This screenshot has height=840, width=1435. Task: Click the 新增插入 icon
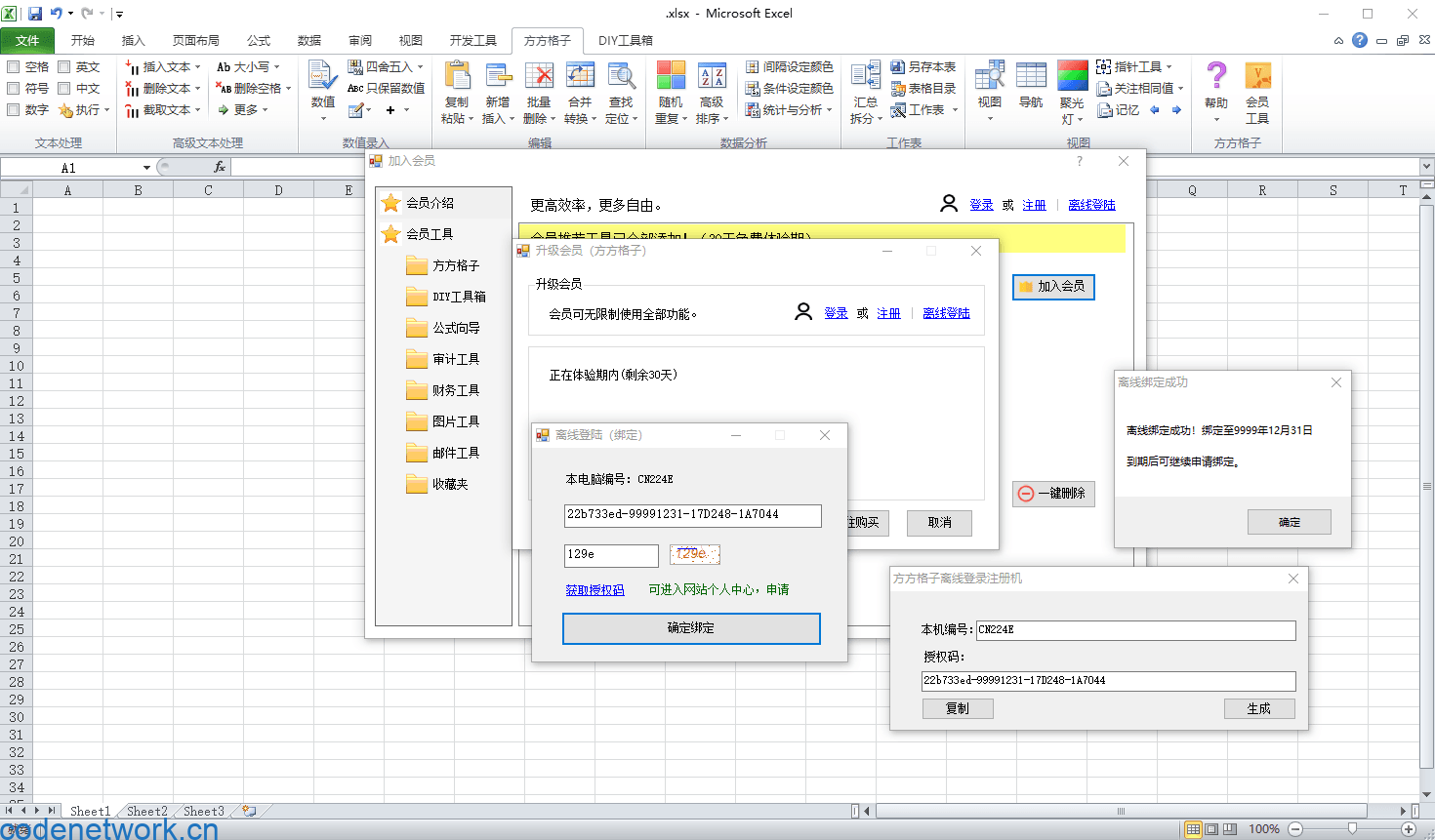pyautogui.click(x=498, y=75)
